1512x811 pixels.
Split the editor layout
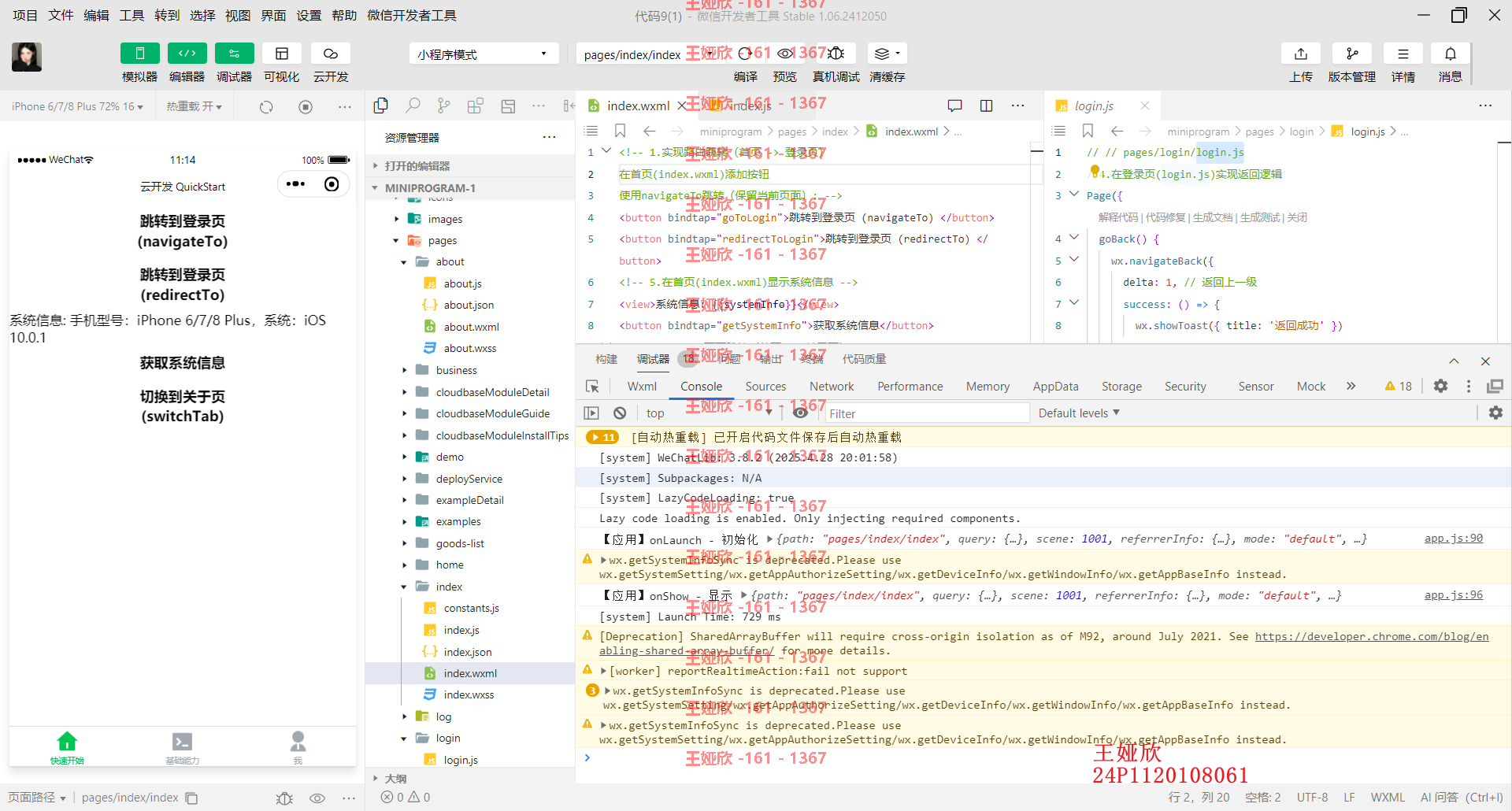pyautogui.click(x=986, y=106)
